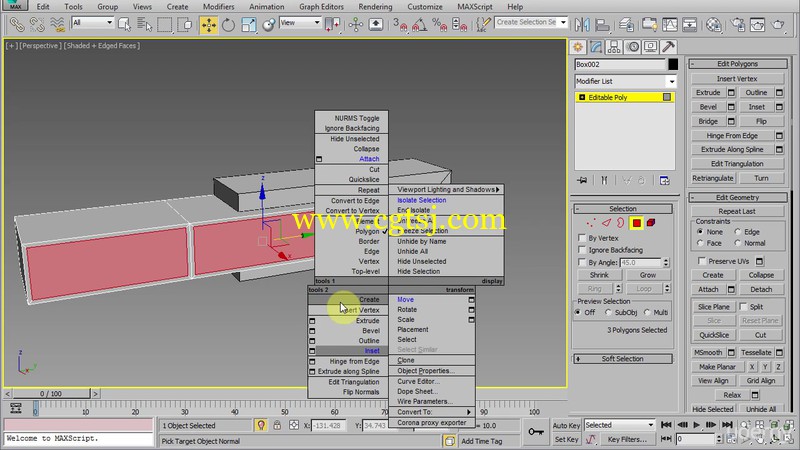Open the MAXScript menu

coord(474,7)
